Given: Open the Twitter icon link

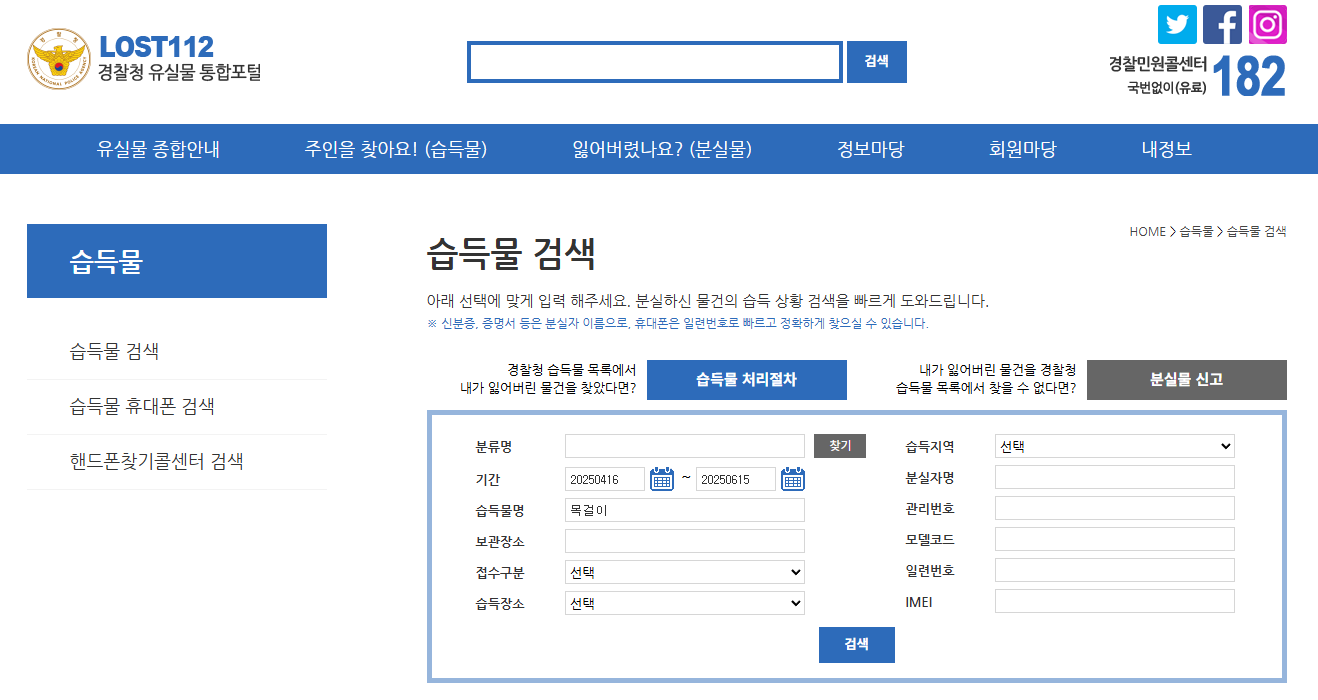Looking at the screenshot, I should [1177, 25].
